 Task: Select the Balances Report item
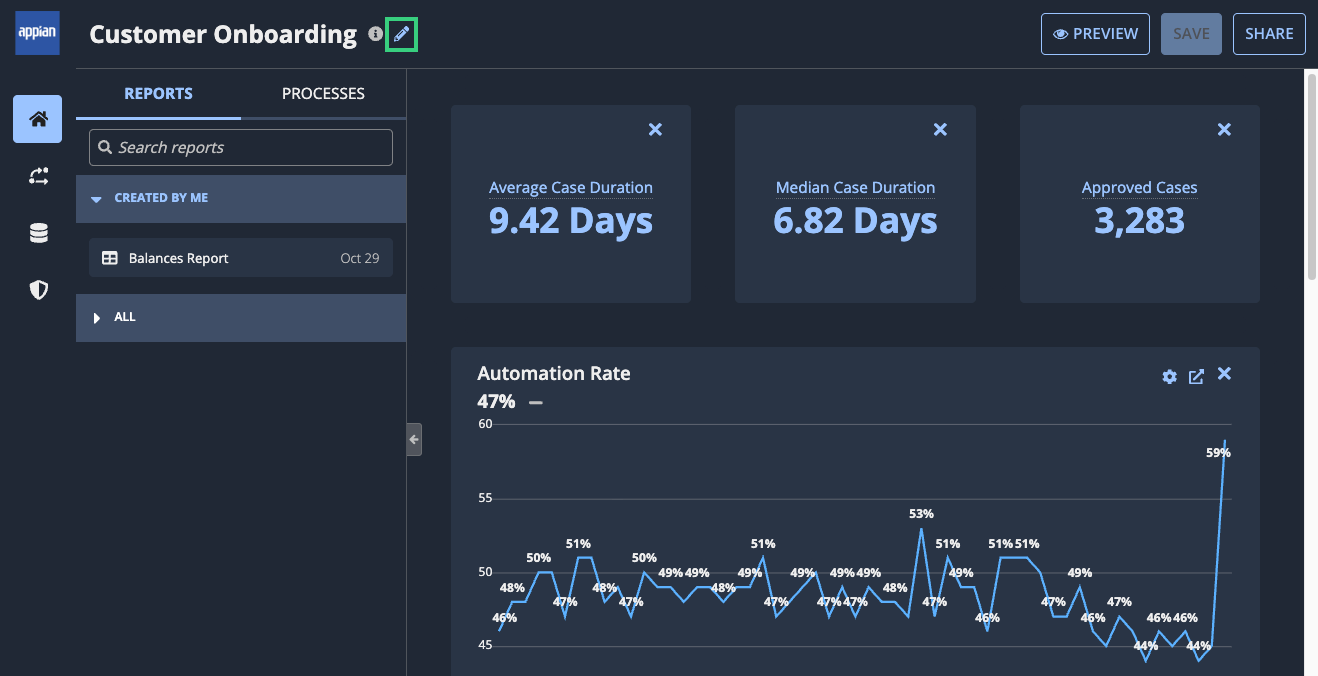[x=241, y=258]
